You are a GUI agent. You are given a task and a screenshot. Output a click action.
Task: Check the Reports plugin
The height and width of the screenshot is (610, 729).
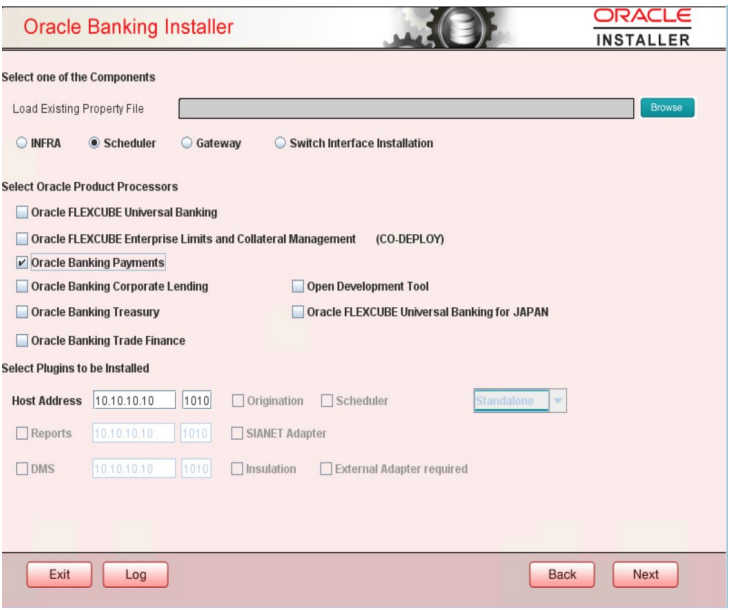[22, 433]
